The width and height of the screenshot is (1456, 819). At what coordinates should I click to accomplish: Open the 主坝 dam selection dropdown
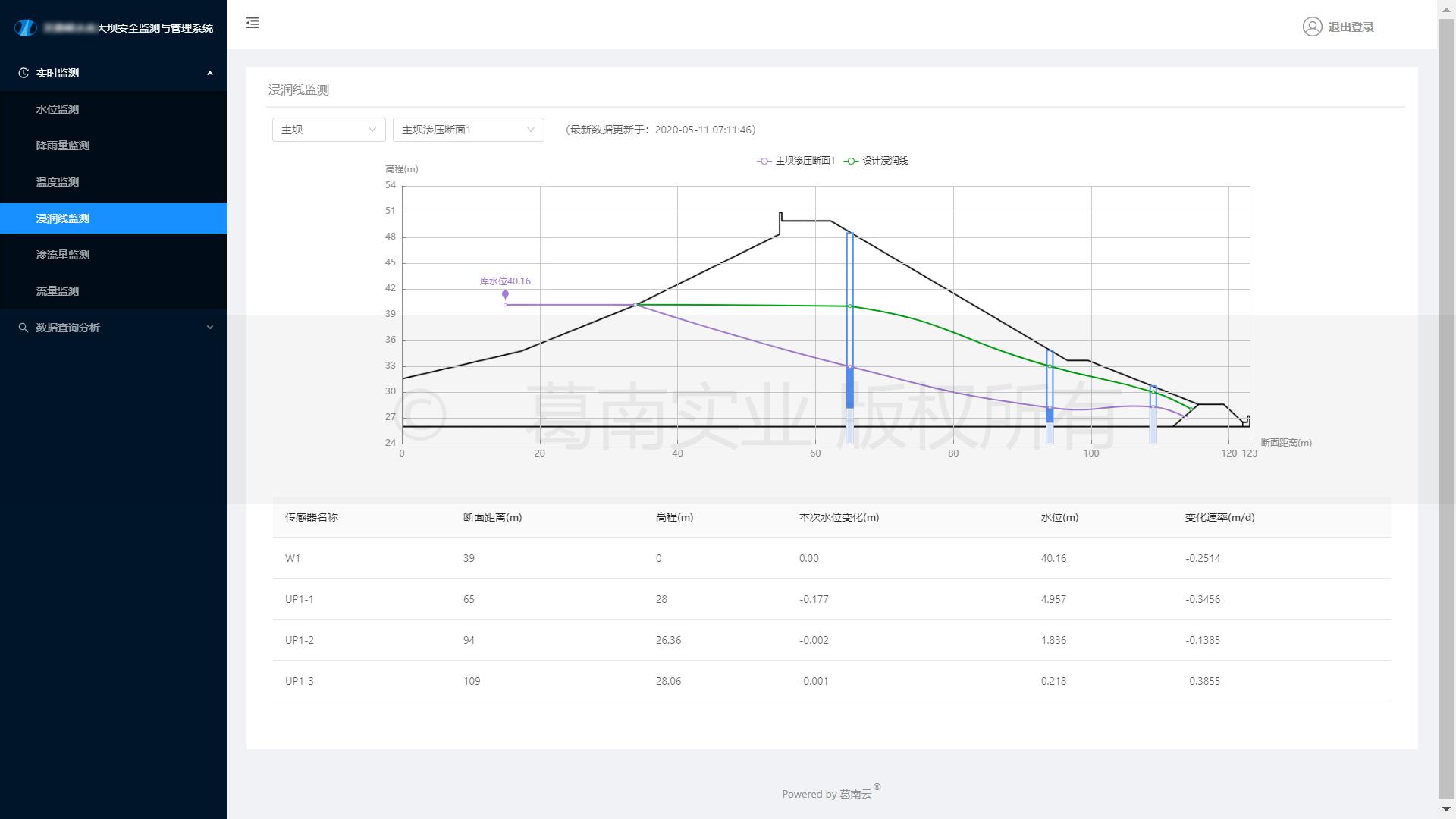point(328,130)
